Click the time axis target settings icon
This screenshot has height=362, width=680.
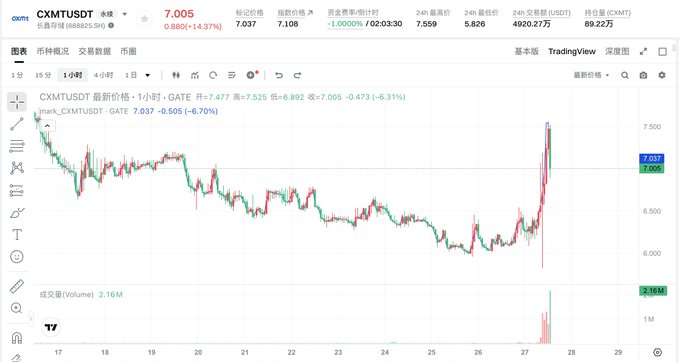[x=658, y=352]
